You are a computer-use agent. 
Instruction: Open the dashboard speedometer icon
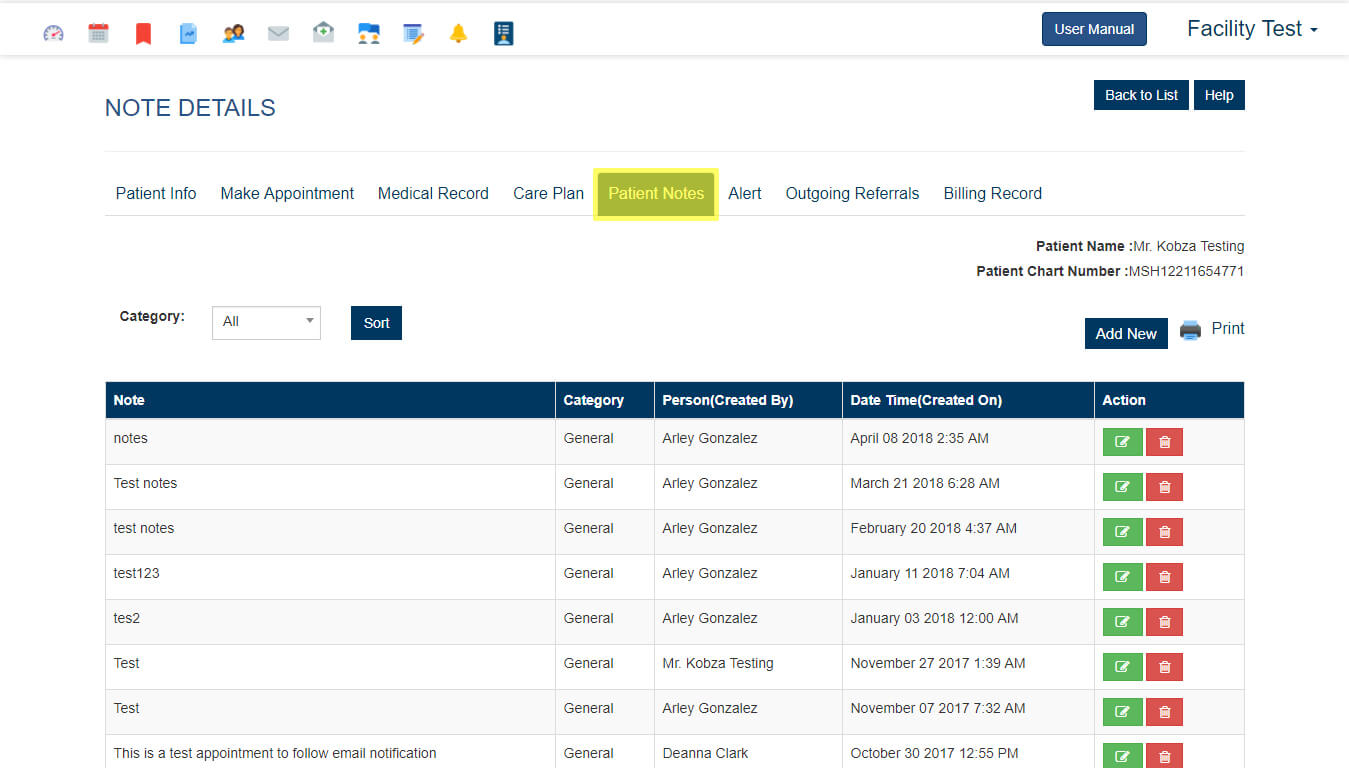pos(53,33)
